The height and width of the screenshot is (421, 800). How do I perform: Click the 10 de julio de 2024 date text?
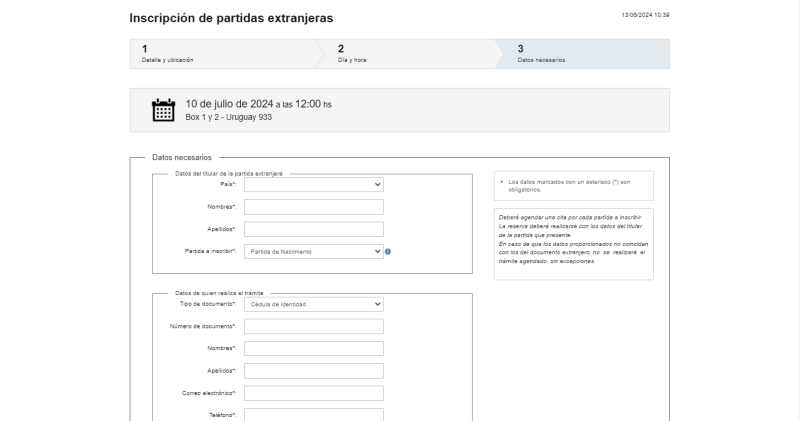point(229,103)
